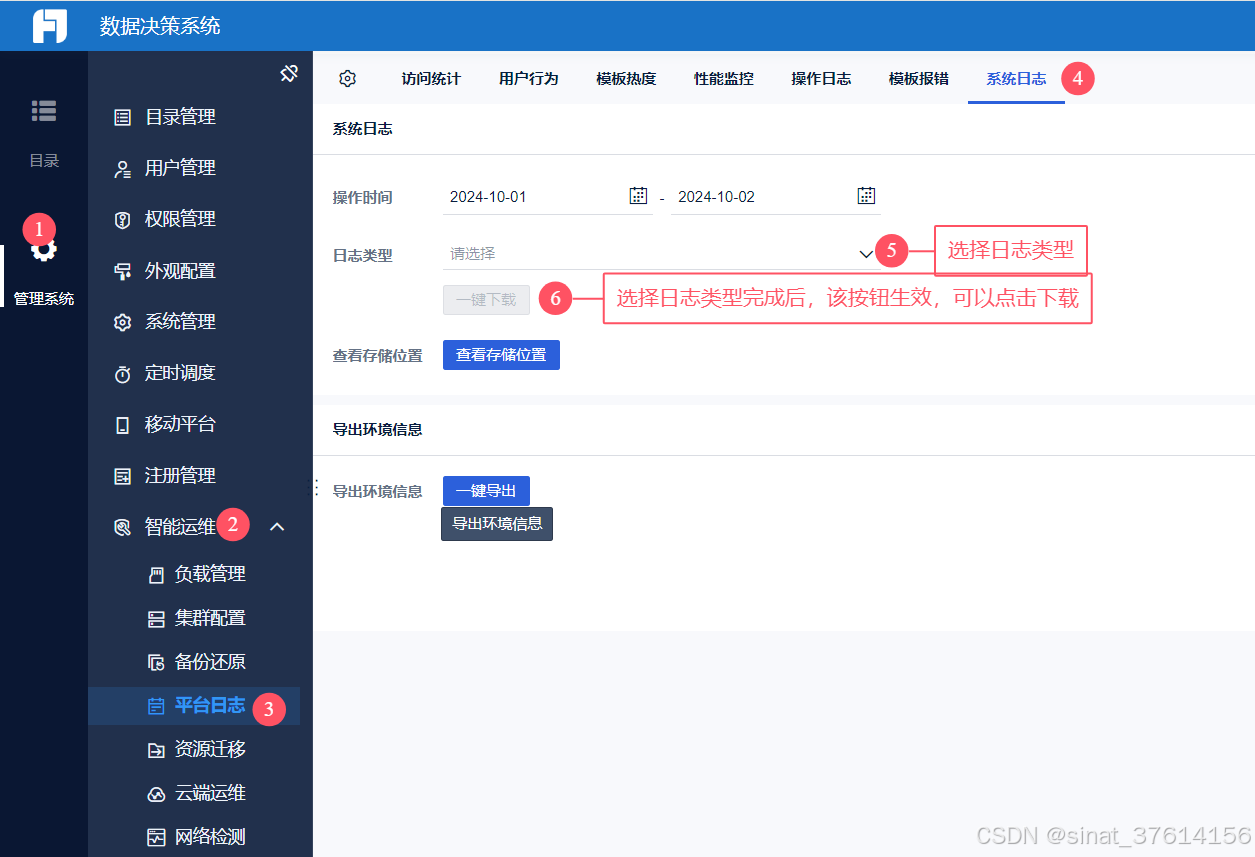The height and width of the screenshot is (857, 1255).
Task: Click the 智能运维 wrench icon
Action: [x=123, y=527]
